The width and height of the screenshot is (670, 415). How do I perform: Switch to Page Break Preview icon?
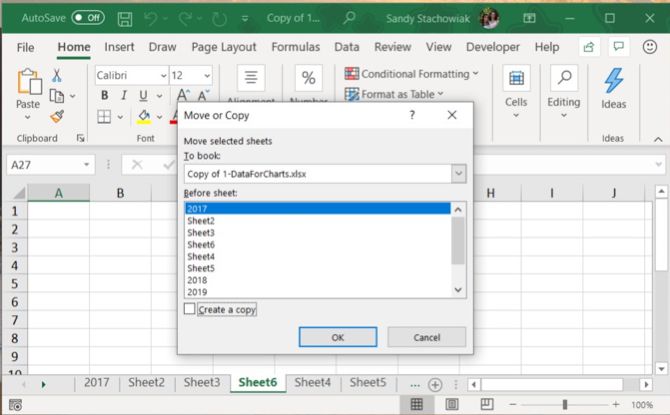click(487, 404)
